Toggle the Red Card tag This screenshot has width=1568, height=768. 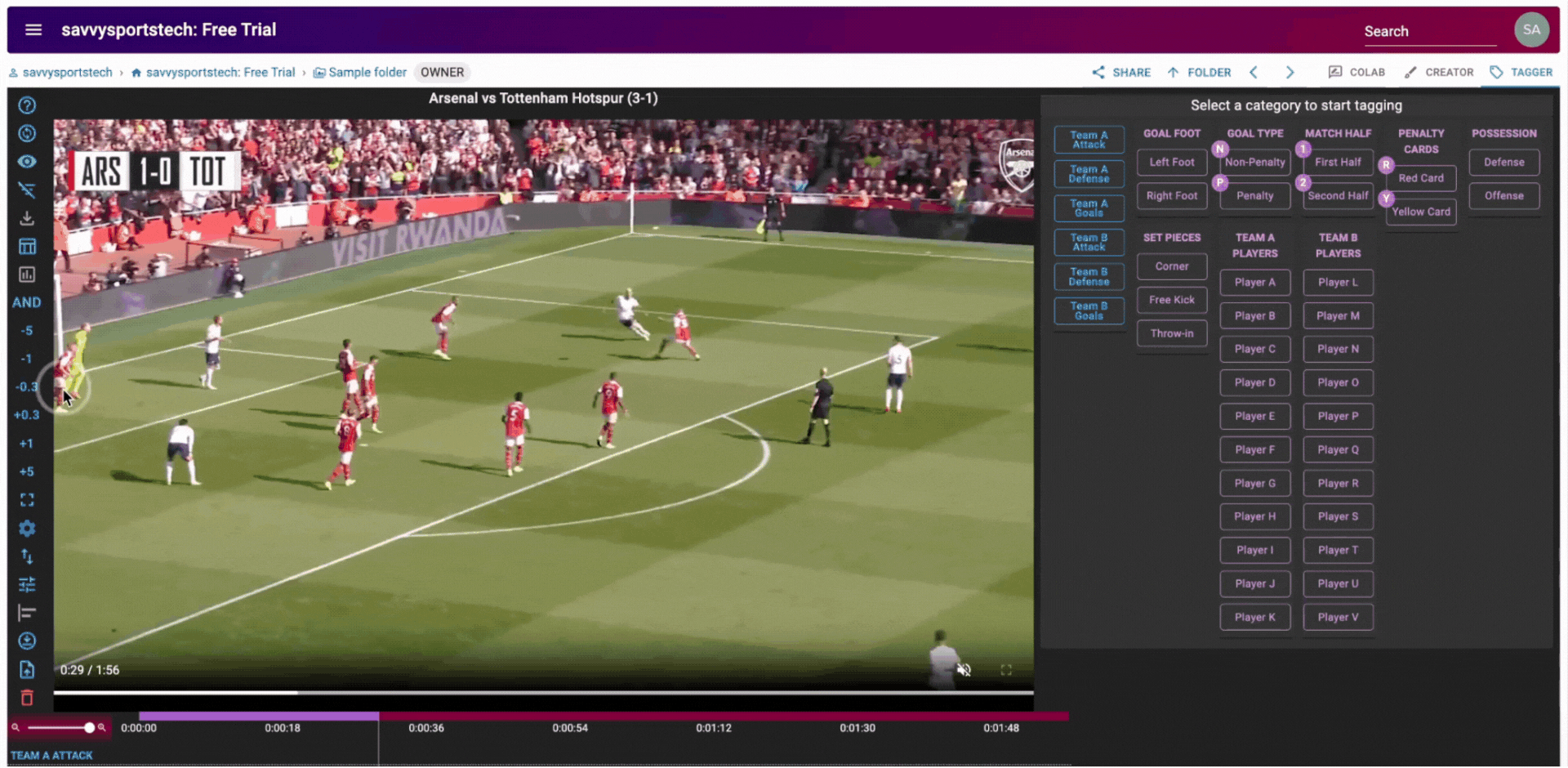(1421, 178)
